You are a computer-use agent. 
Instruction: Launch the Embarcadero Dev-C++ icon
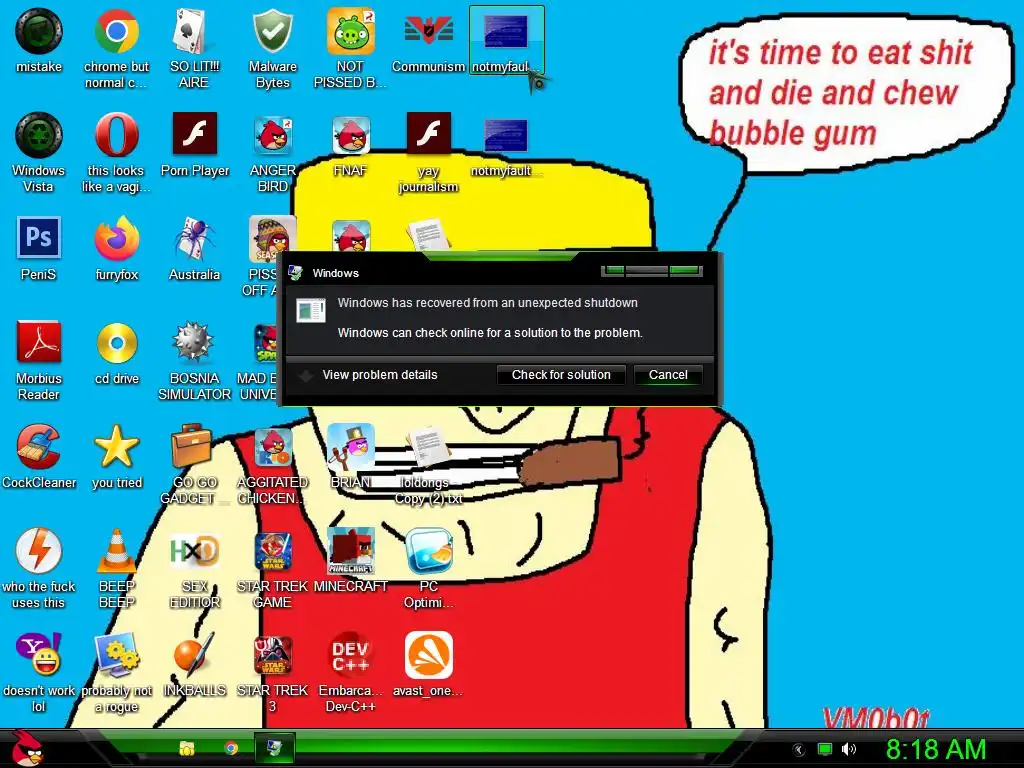(x=350, y=671)
